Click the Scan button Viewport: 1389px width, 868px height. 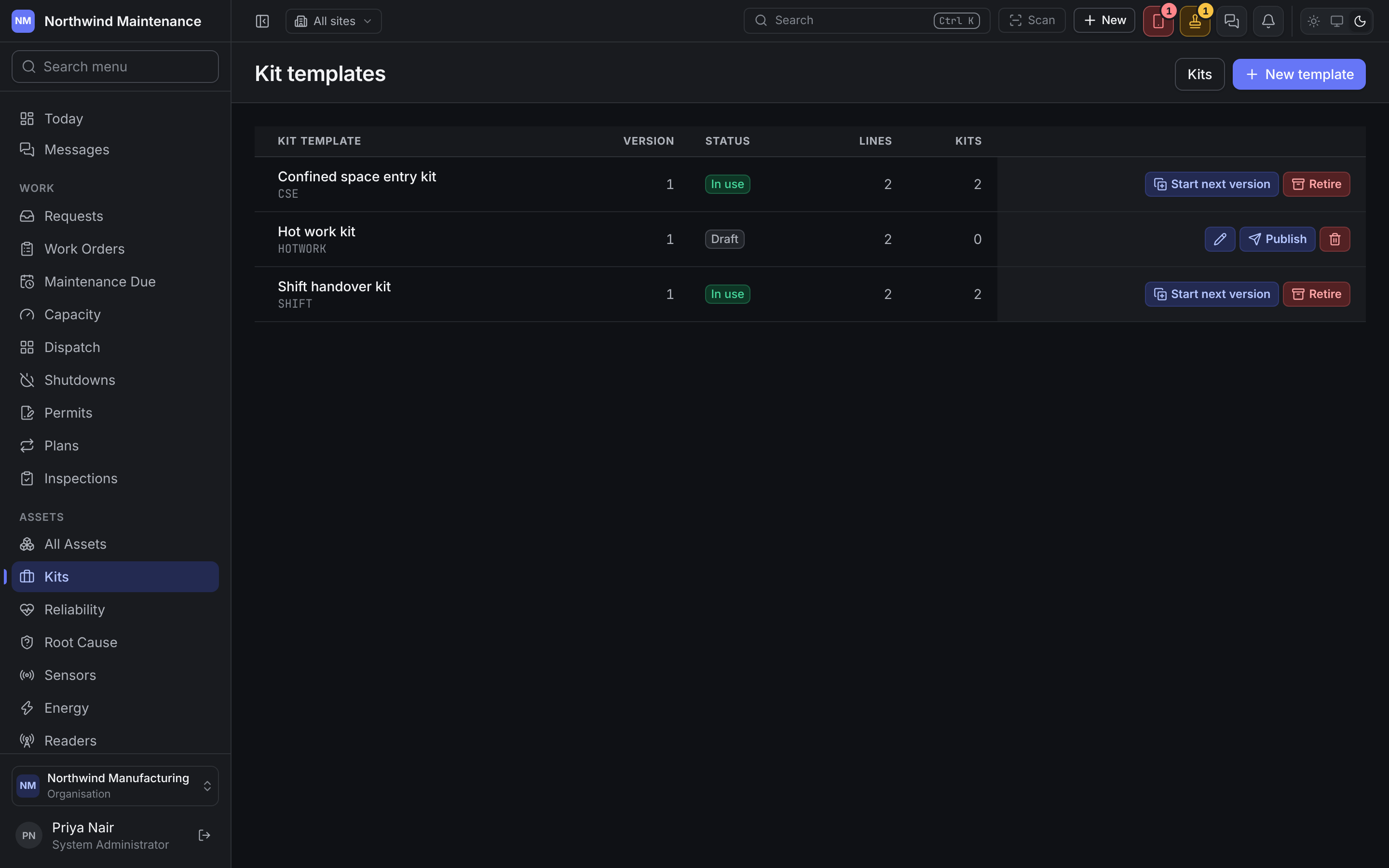pyautogui.click(x=1032, y=21)
